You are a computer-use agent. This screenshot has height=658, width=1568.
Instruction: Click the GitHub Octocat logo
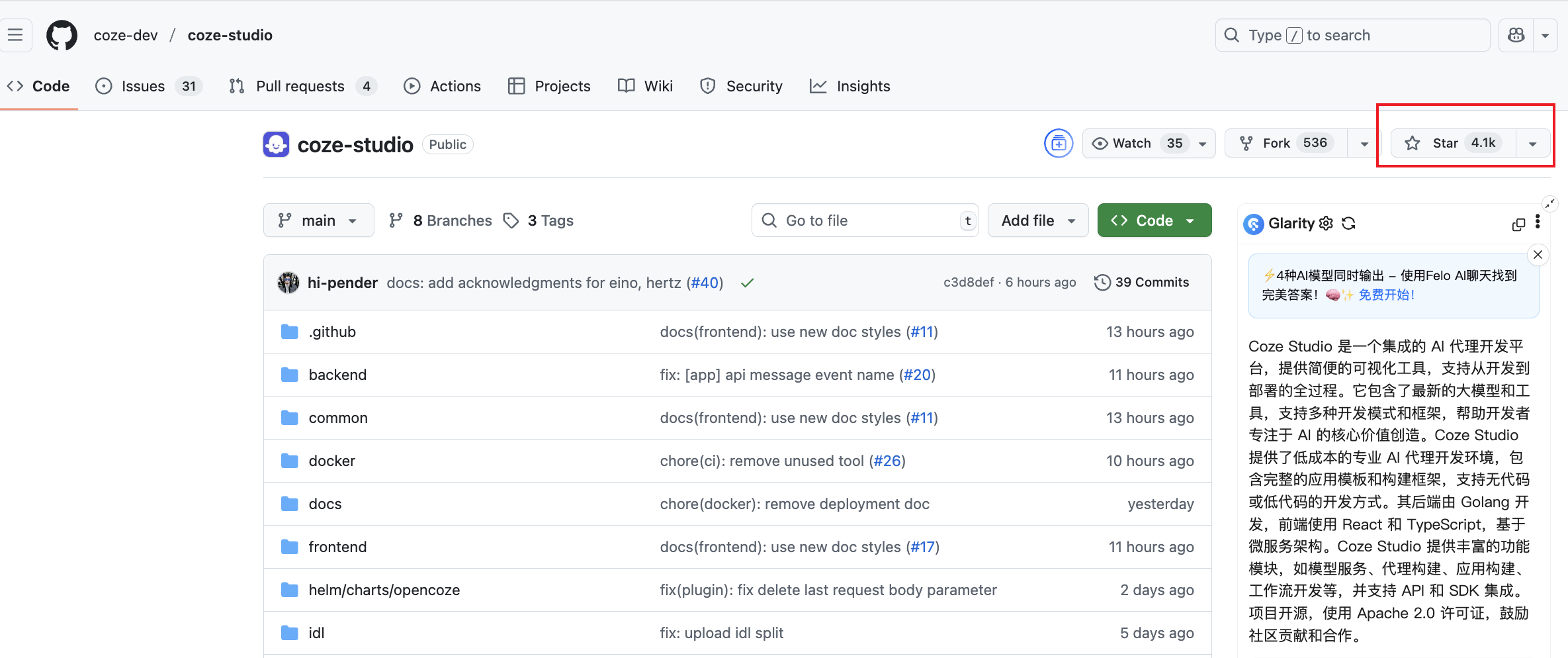pyautogui.click(x=62, y=35)
